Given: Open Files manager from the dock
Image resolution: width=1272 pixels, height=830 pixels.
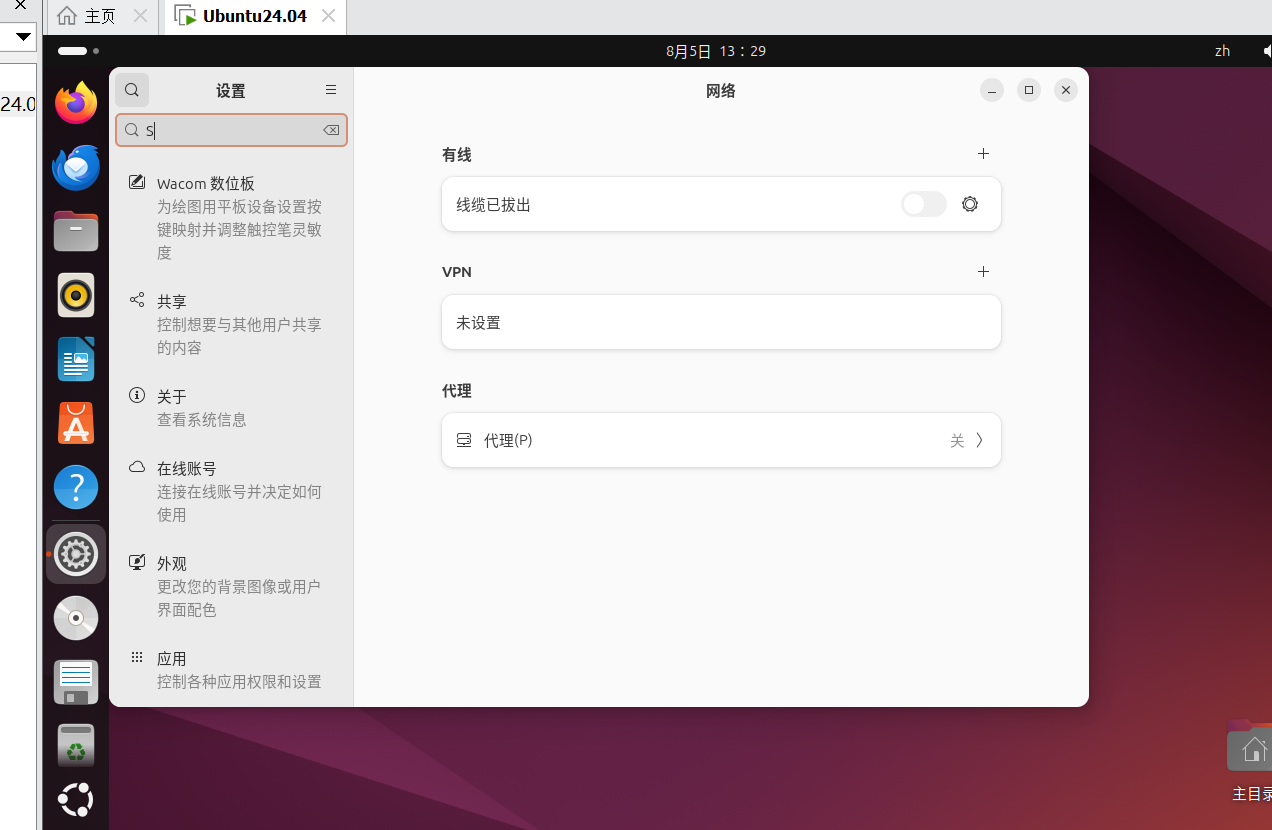Looking at the screenshot, I should [76, 231].
